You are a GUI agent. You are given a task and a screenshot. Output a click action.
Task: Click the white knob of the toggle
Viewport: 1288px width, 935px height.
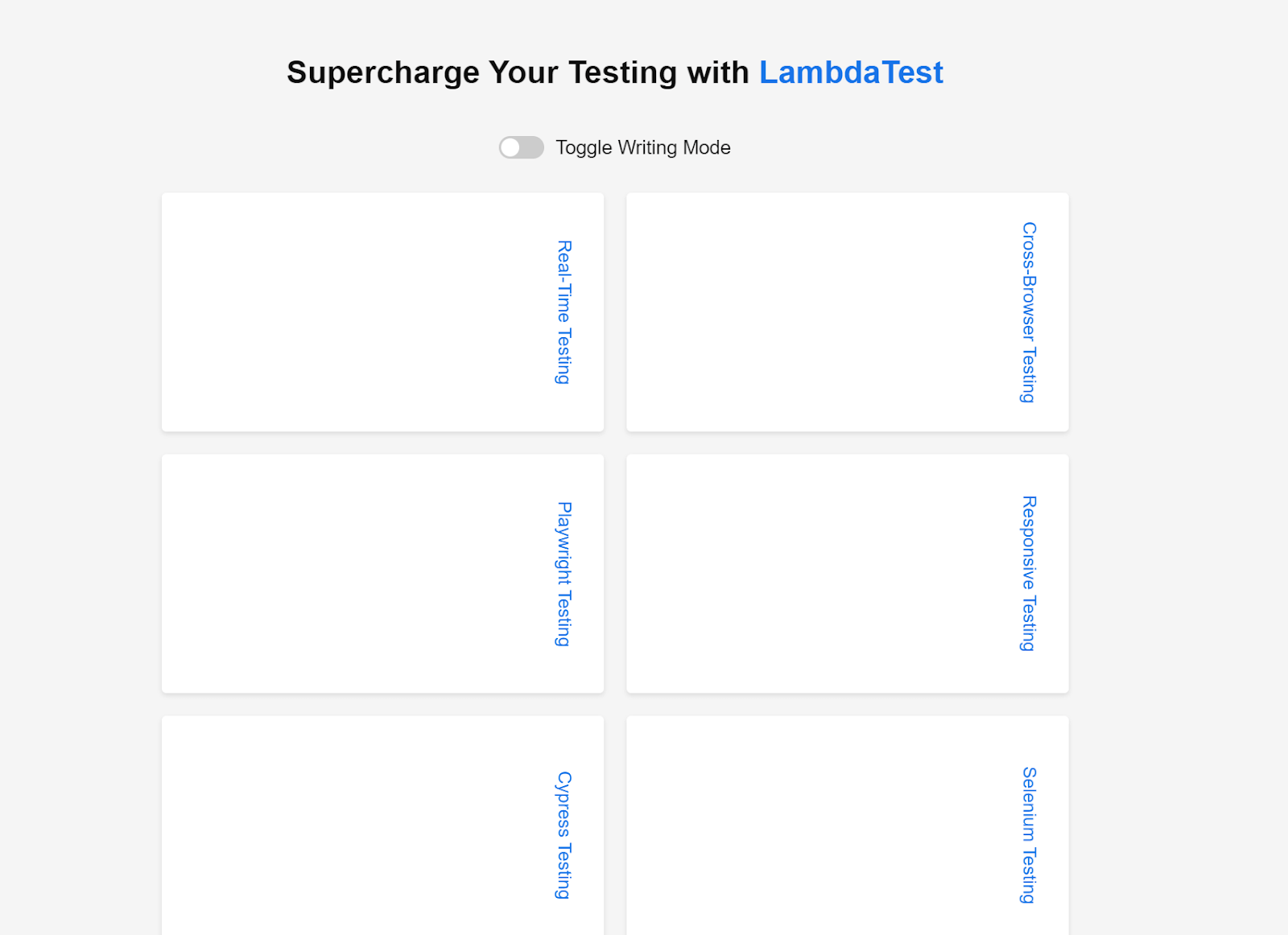[510, 148]
